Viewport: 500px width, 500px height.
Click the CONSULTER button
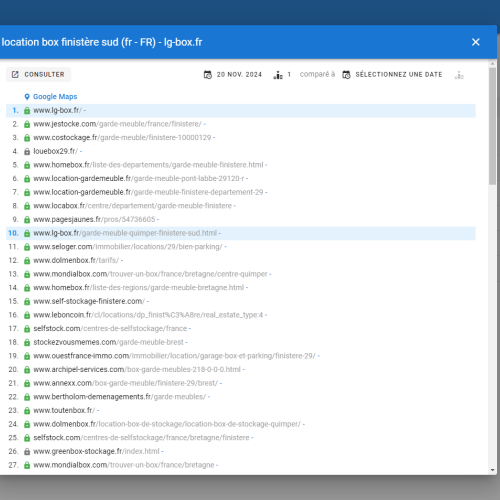point(38,74)
